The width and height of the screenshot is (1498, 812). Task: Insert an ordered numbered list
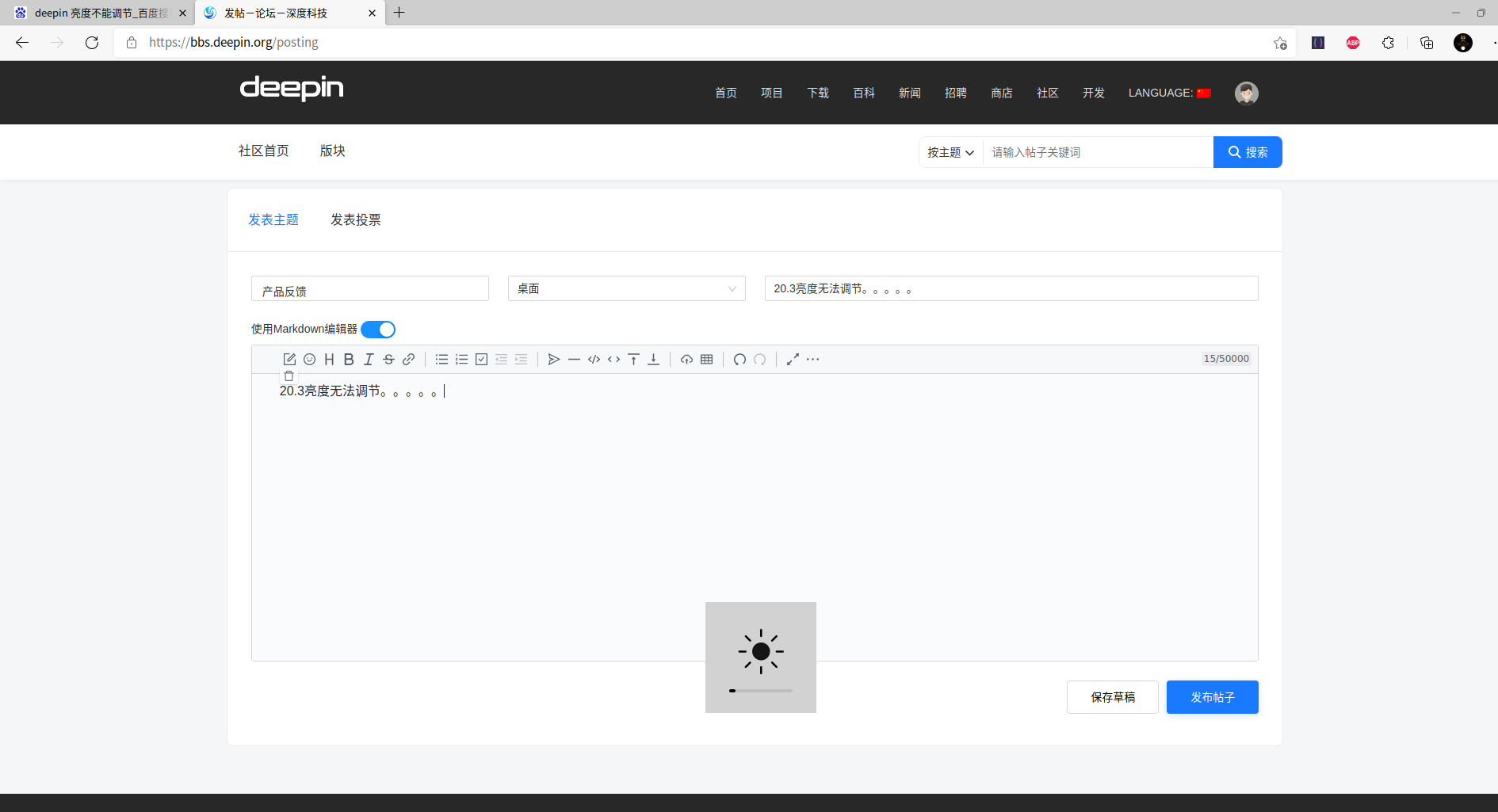(x=461, y=360)
